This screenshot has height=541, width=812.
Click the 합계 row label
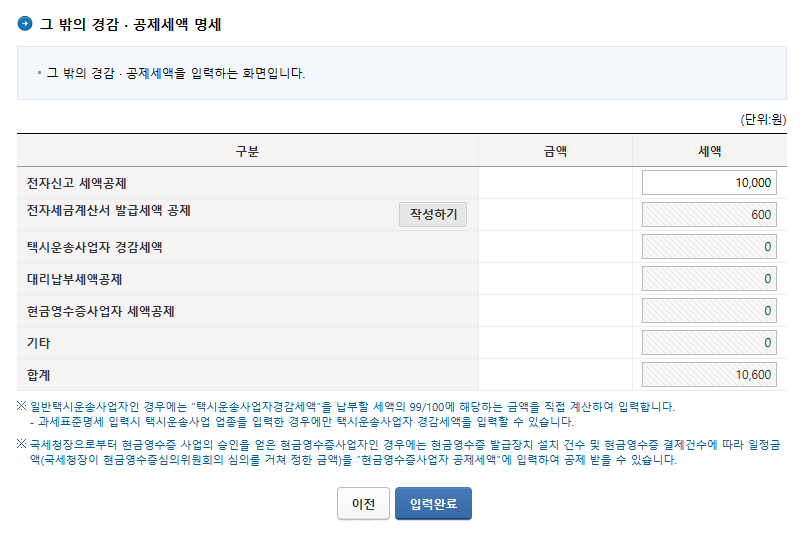click(38, 375)
